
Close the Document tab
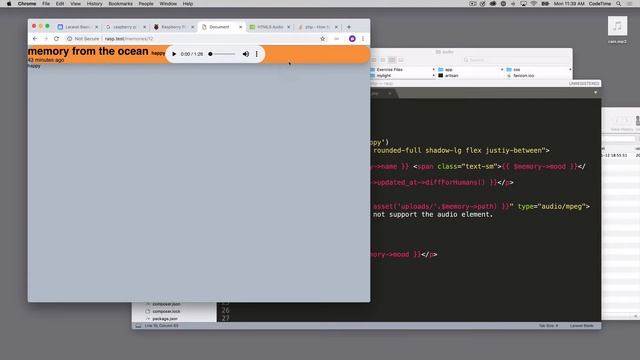[240, 27]
